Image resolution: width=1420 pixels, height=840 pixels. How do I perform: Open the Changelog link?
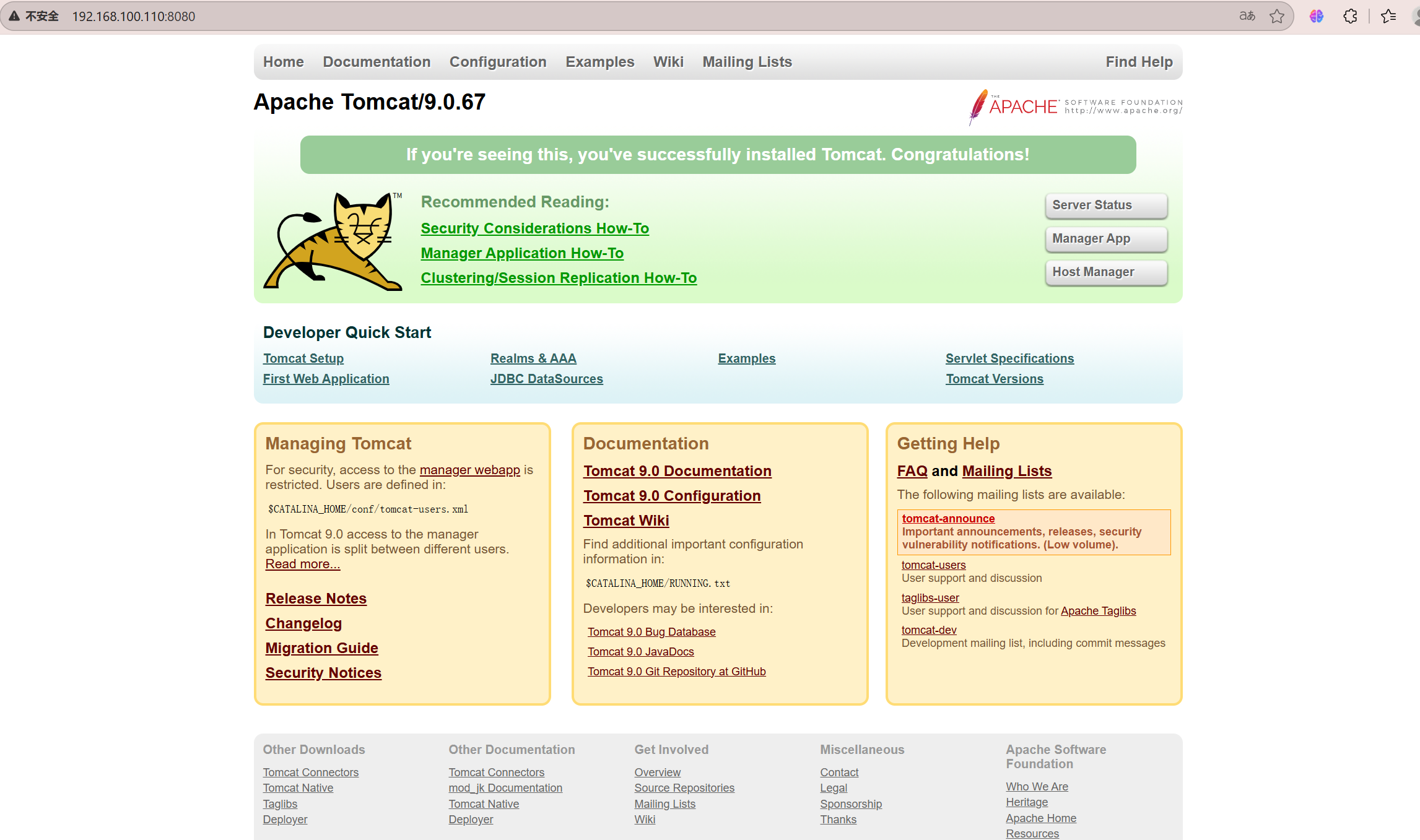(303, 623)
